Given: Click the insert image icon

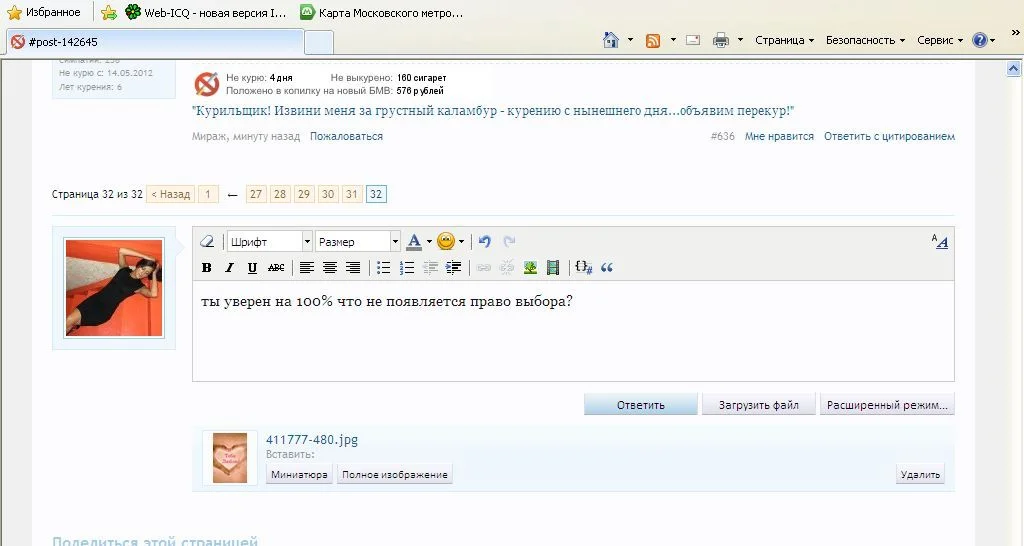Looking at the screenshot, I should point(530,268).
